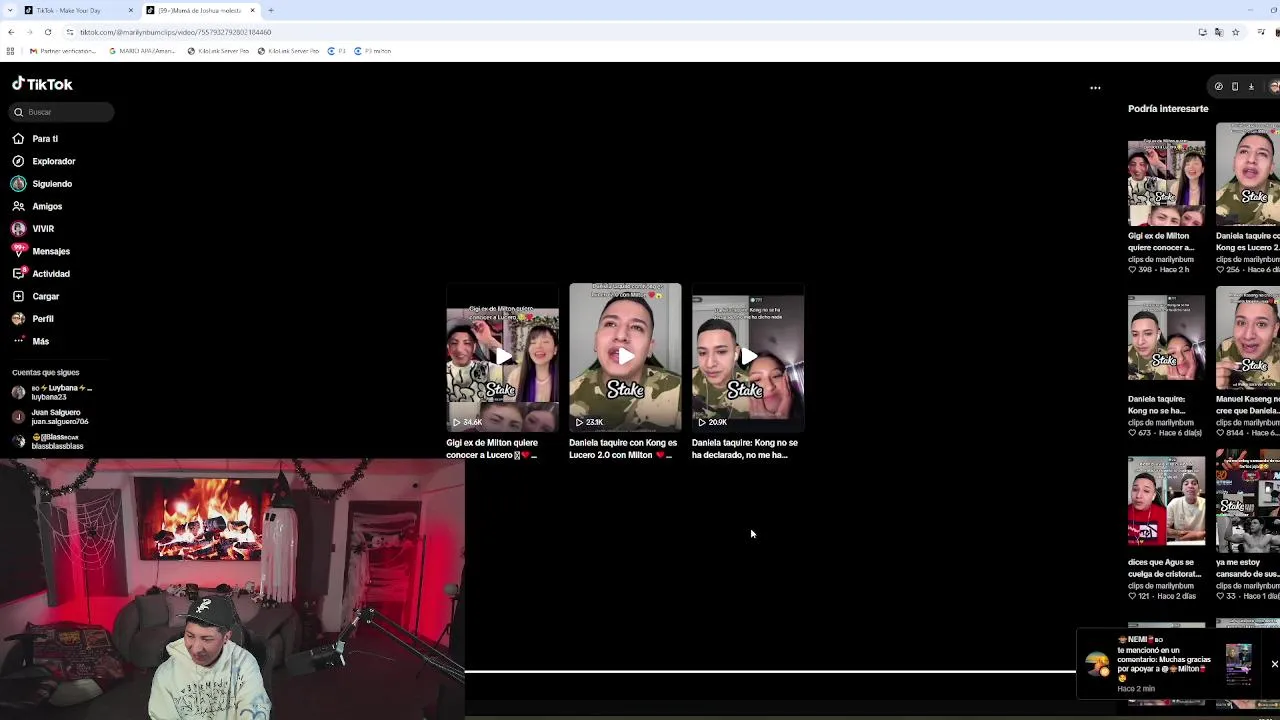This screenshot has height=720, width=1280.
Task: Click the TikTok logo in the sidebar
Action: click(42, 85)
